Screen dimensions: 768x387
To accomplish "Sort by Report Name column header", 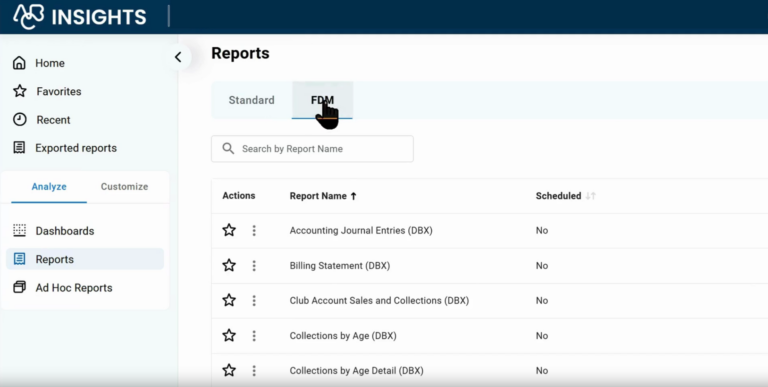I will tap(323, 196).
